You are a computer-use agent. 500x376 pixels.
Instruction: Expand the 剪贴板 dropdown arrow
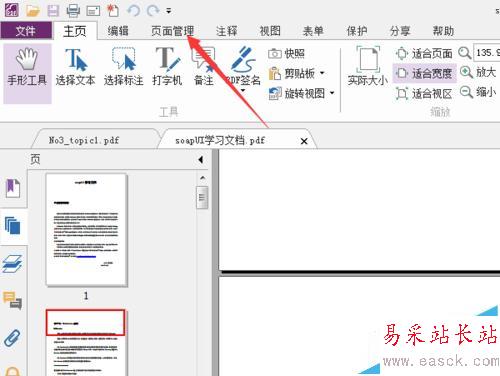[x=322, y=73]
